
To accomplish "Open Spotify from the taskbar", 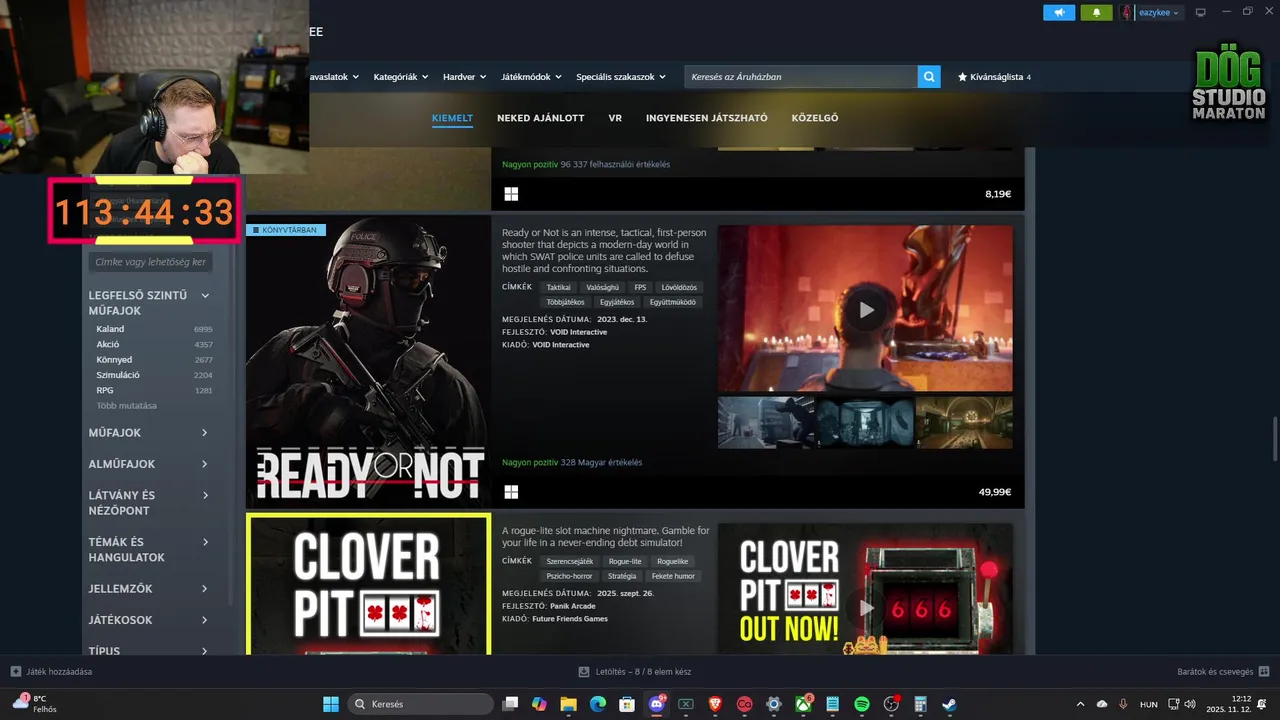I will tap(862, 704).
